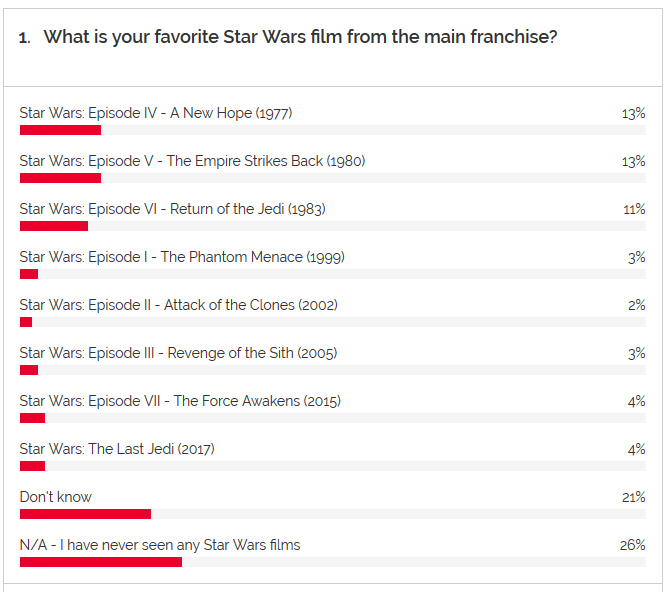Select the 'Don't know' answer label

point(56,497)
